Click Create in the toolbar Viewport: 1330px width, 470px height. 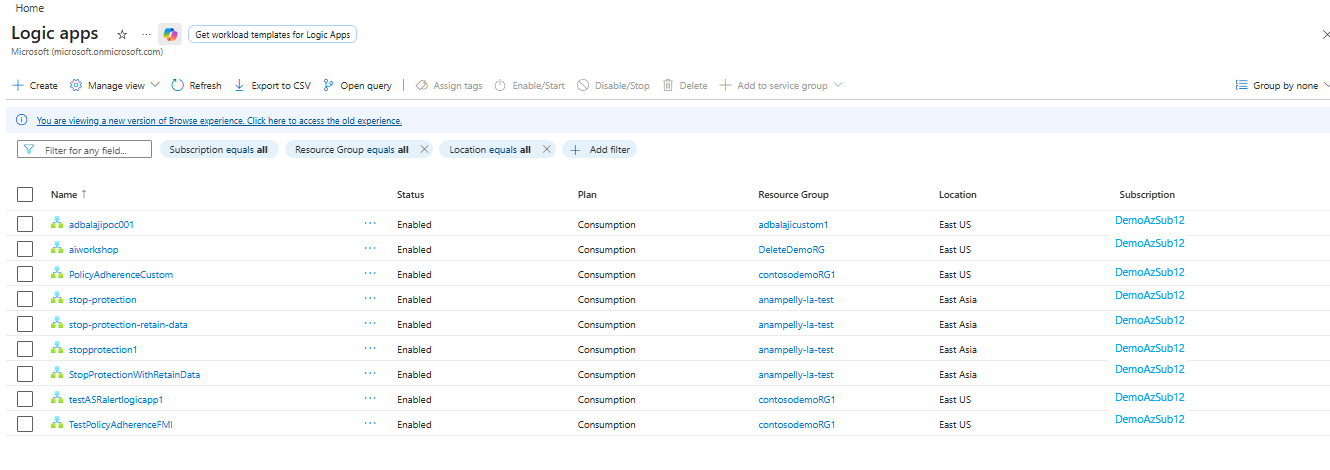point(35,85)
